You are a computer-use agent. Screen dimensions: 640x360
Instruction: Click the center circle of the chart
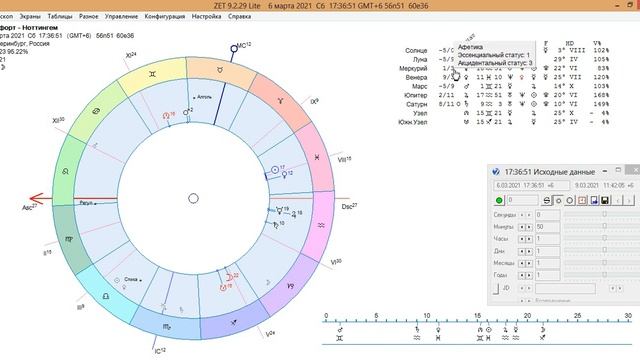click(193, 198)
